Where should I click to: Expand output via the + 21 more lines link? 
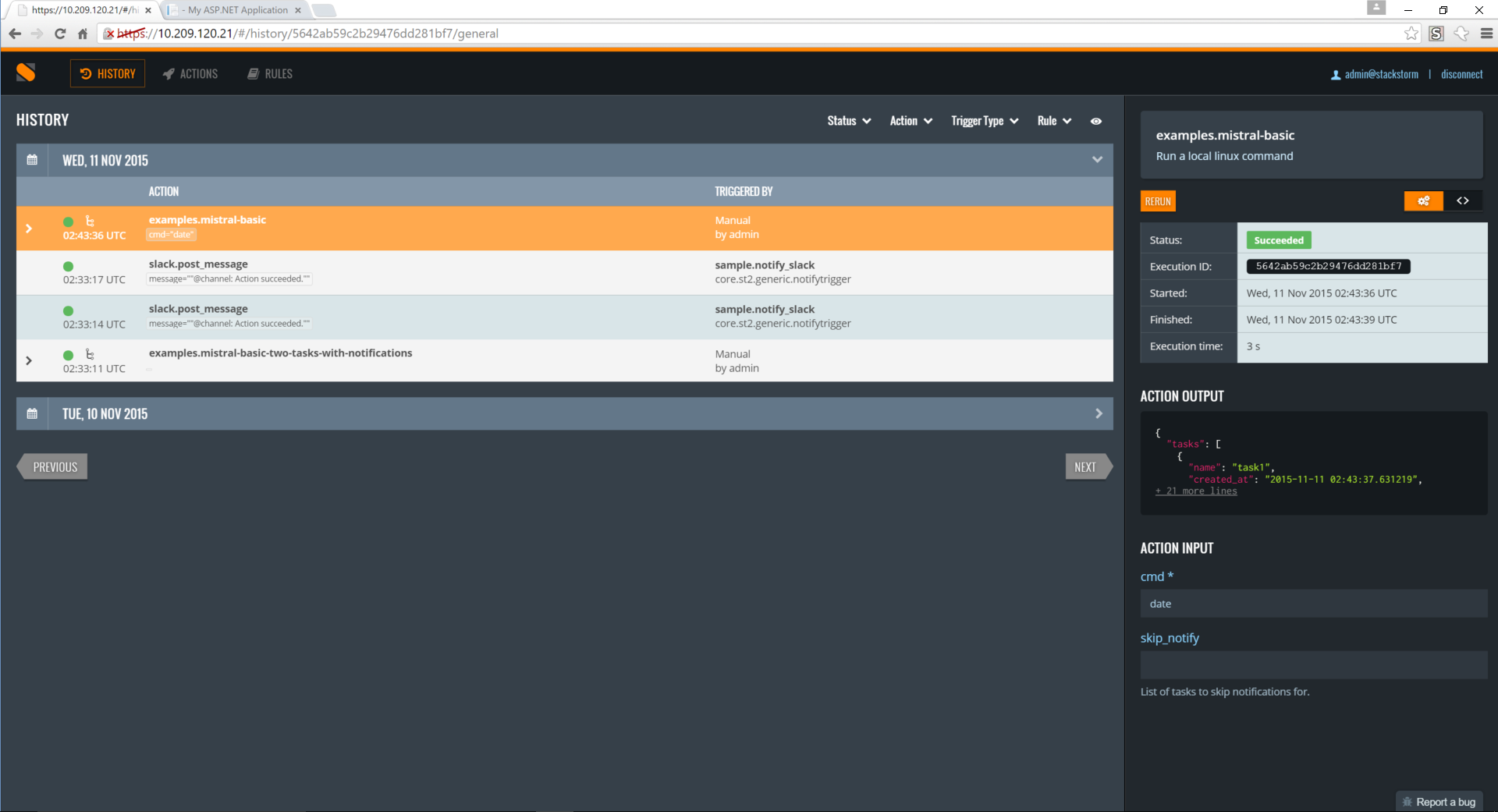[x=1195, y=491]
